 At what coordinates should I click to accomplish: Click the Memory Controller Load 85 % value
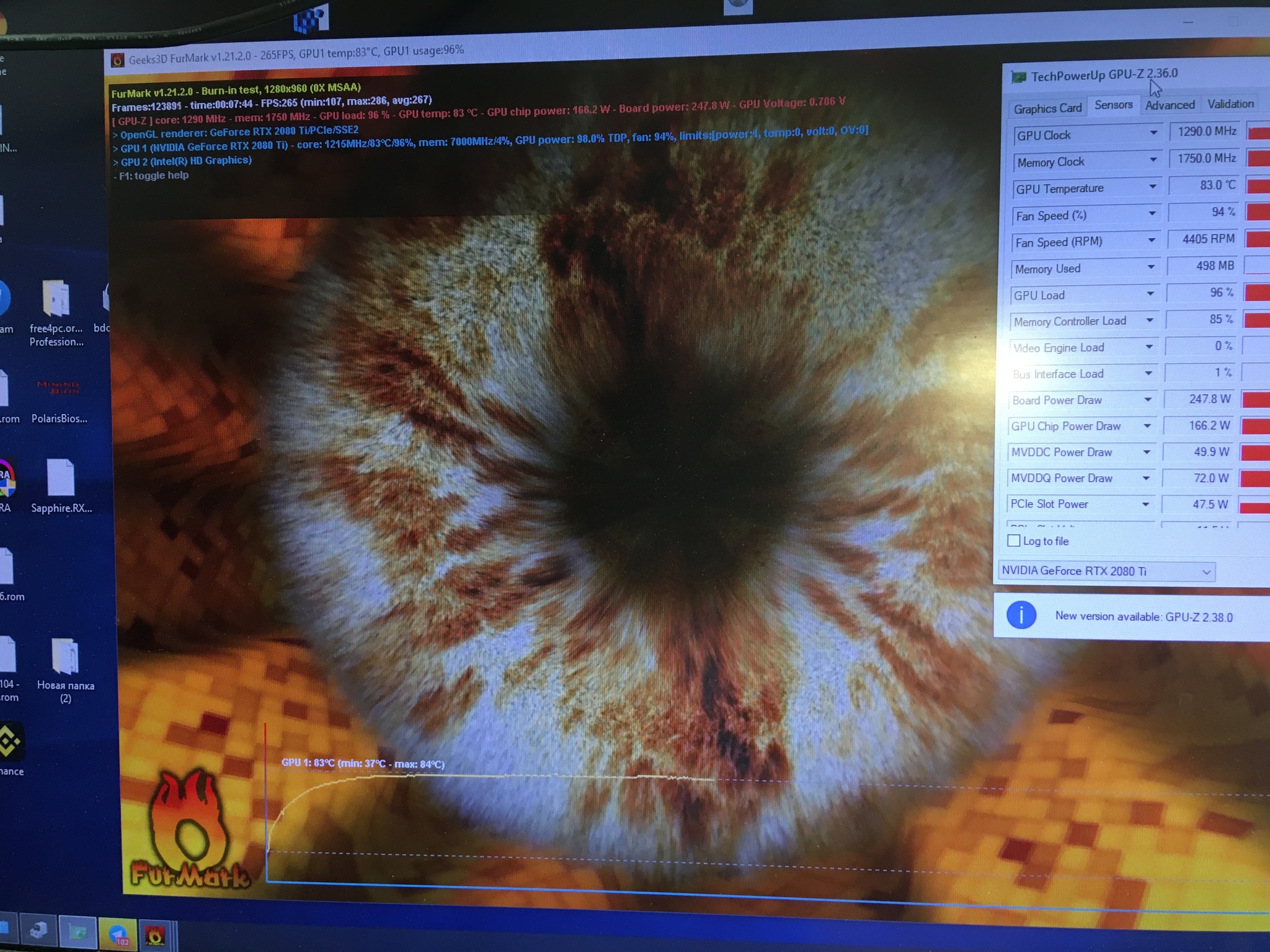tap(1202, 319)
